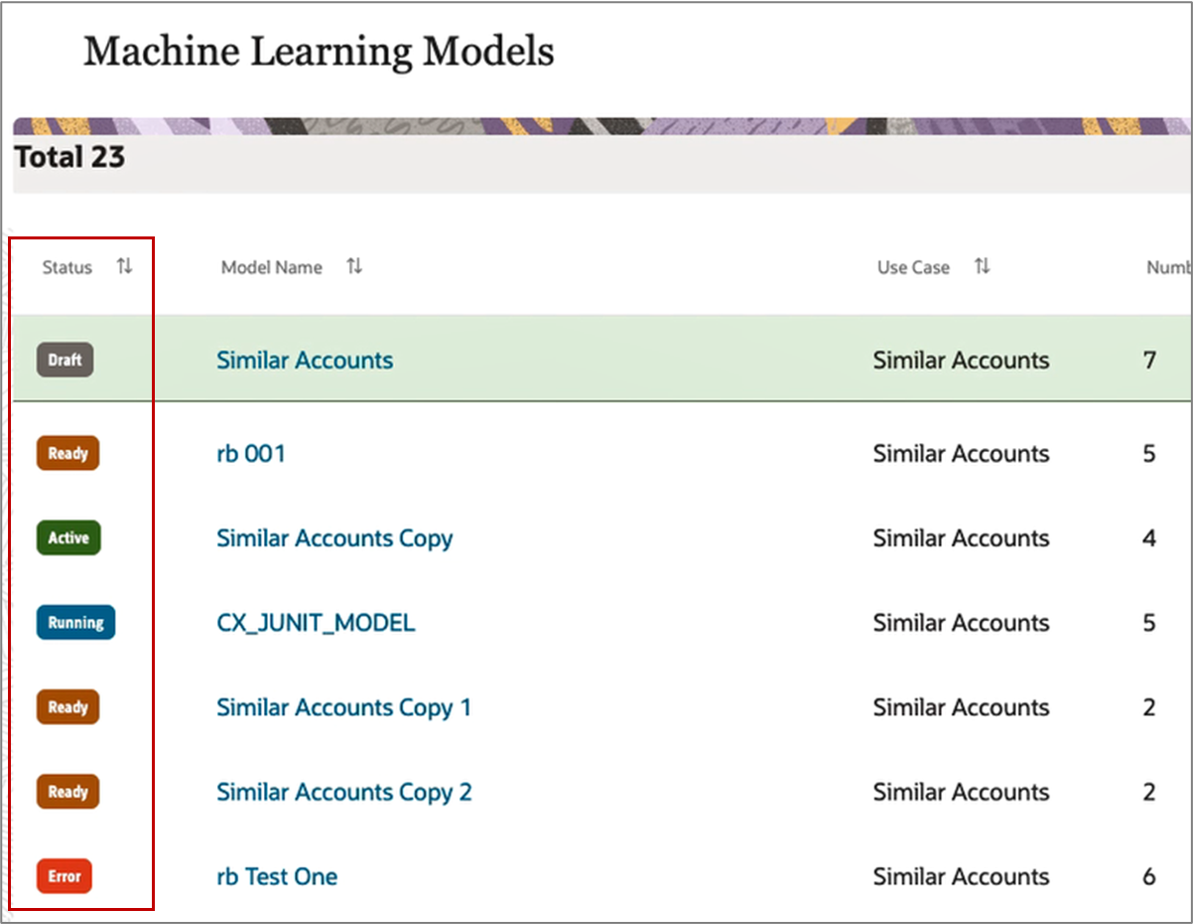Screen dimensions: 1193x924
Task: Sort table by Use Case arrows
Action: 982,266
